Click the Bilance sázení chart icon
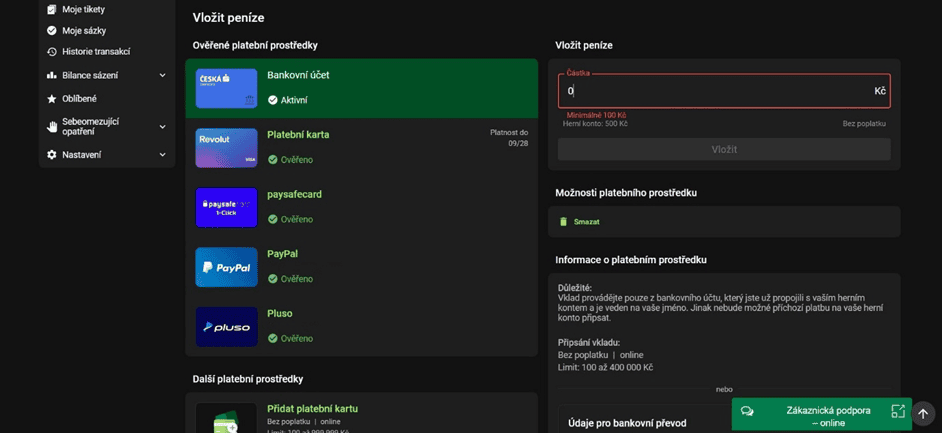 (52, 75)
